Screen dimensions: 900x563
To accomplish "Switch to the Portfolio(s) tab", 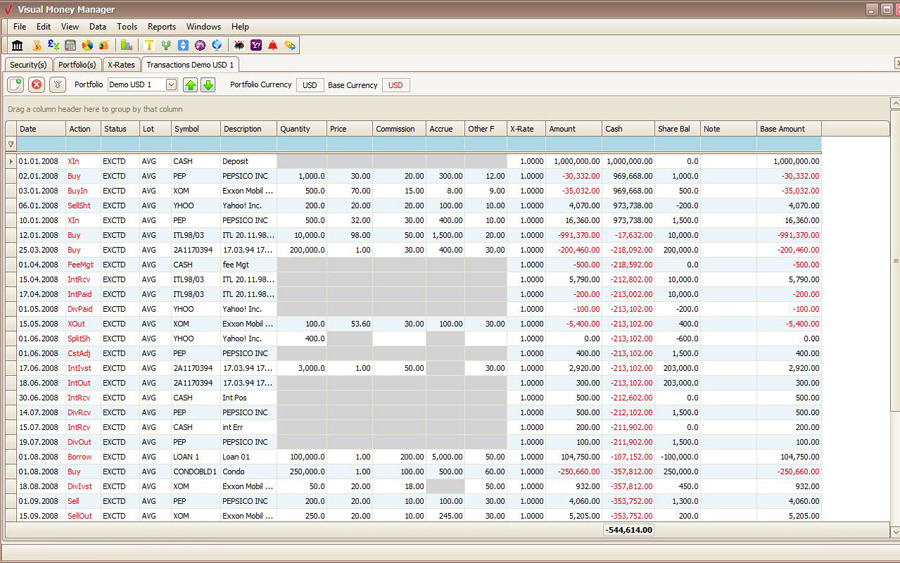I will click(x=77, y=65).
